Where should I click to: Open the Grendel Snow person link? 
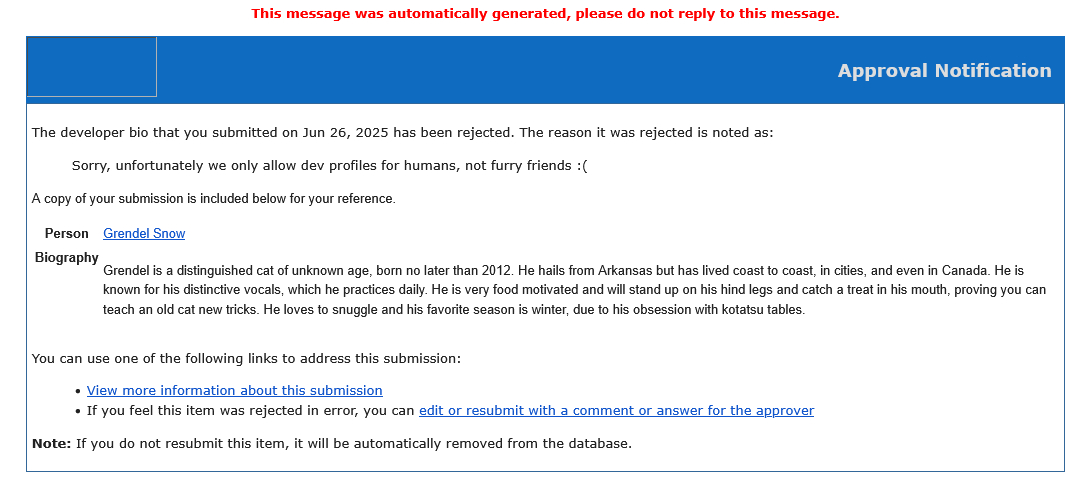coord(144,234)
